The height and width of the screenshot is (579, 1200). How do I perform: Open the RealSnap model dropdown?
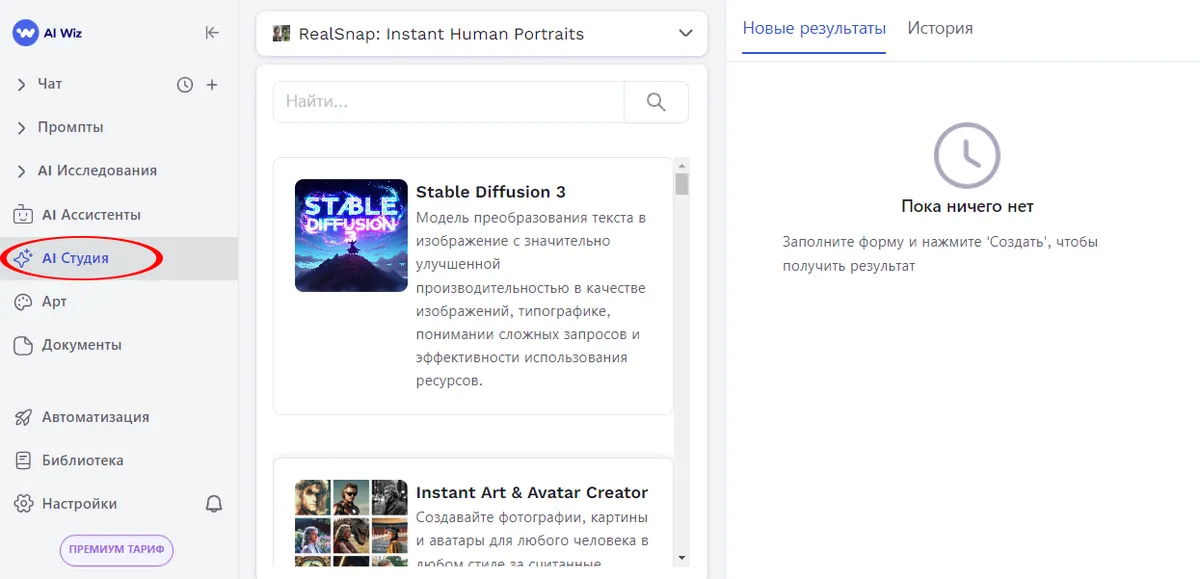[482, 34]
